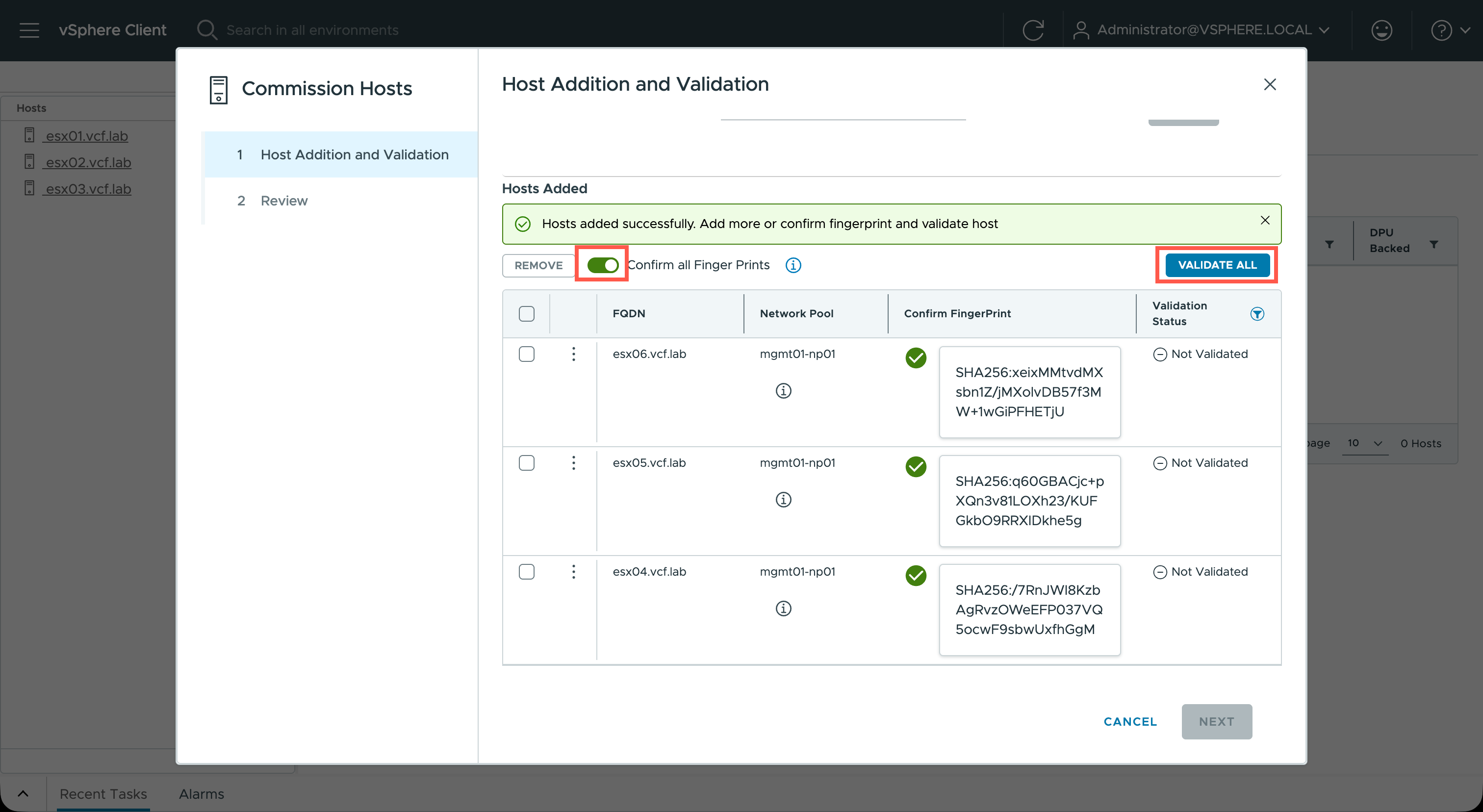Switch to the Alarms tab

pyautogui.click(x=201, y=793)
